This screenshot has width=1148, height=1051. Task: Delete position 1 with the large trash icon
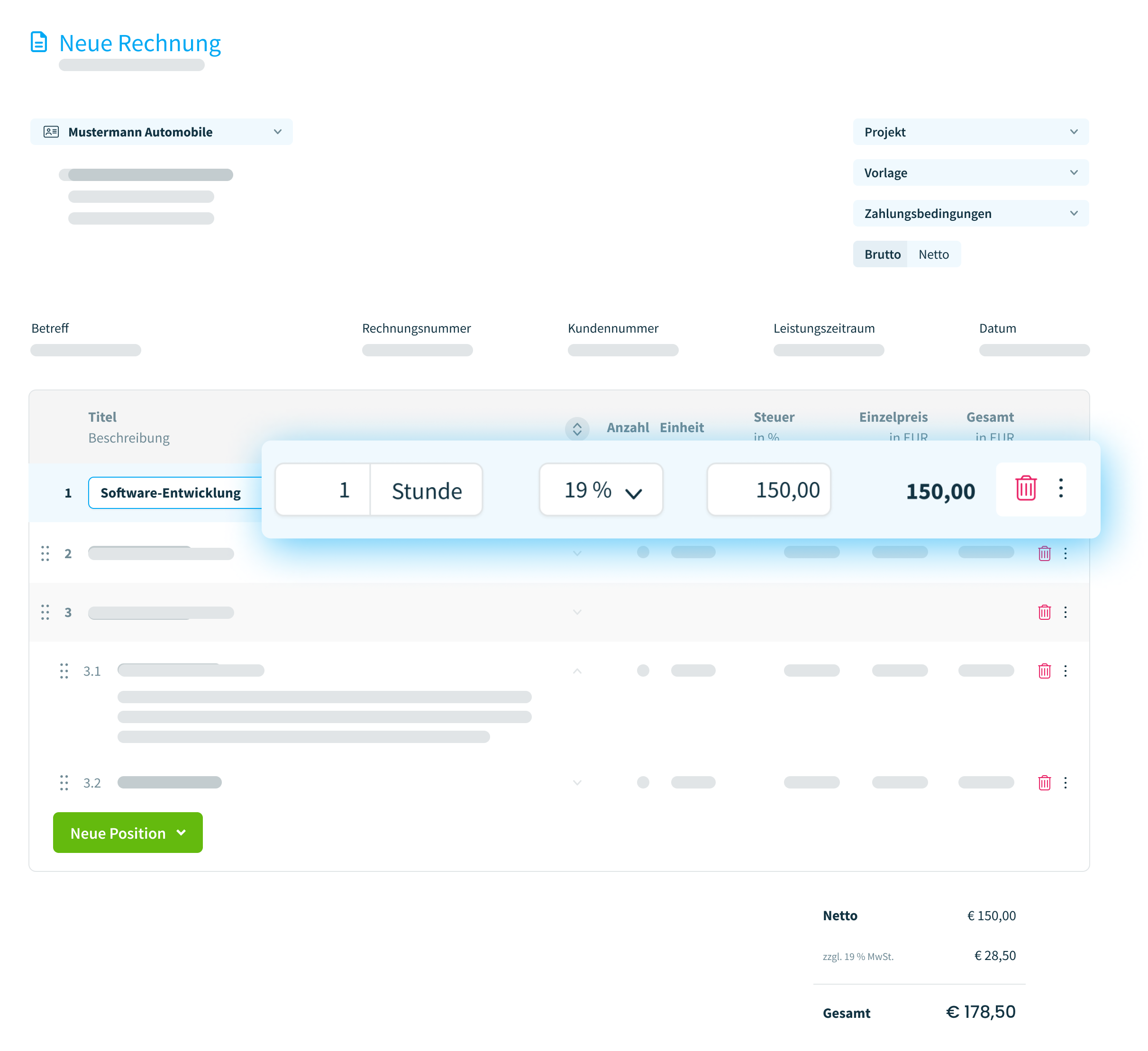1026,489
